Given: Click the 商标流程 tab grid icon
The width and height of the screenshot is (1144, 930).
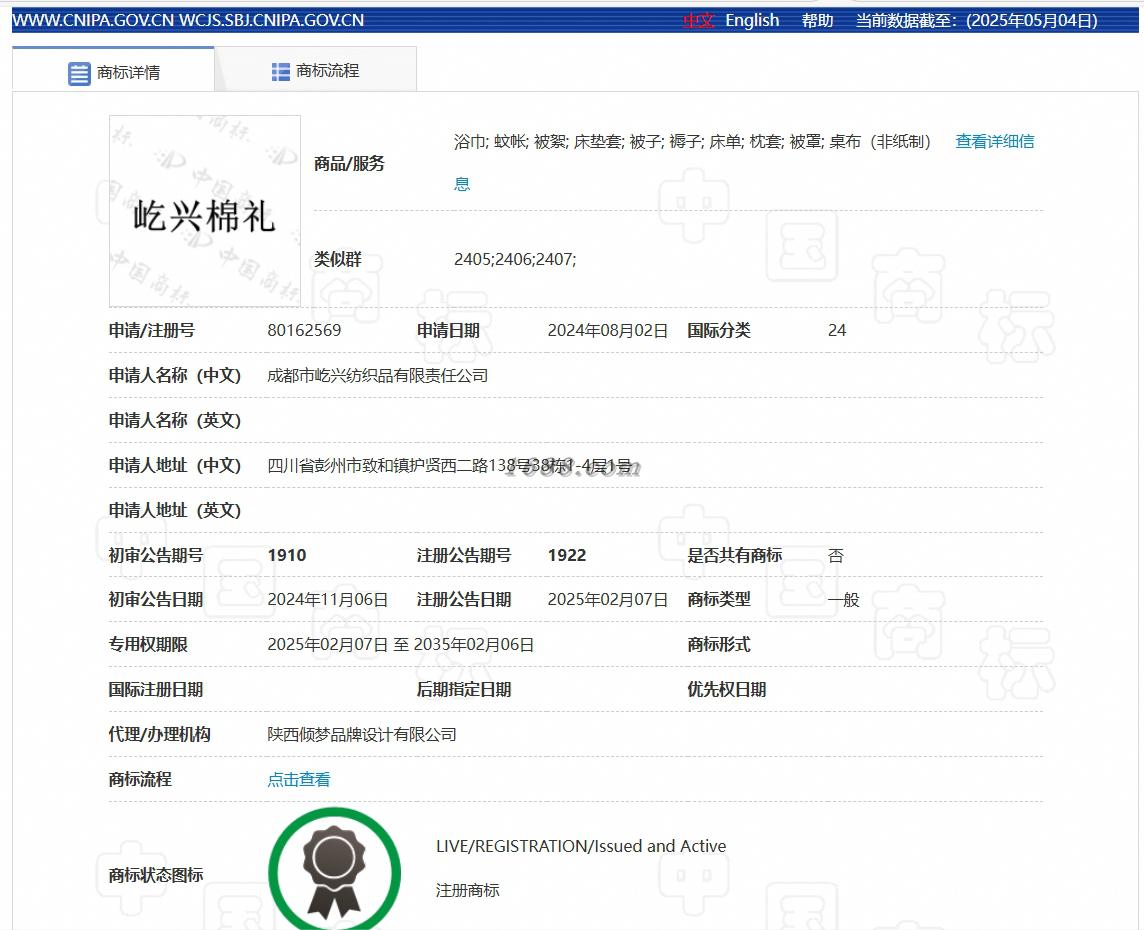Looking at the screenshot, I should [281, 71].
